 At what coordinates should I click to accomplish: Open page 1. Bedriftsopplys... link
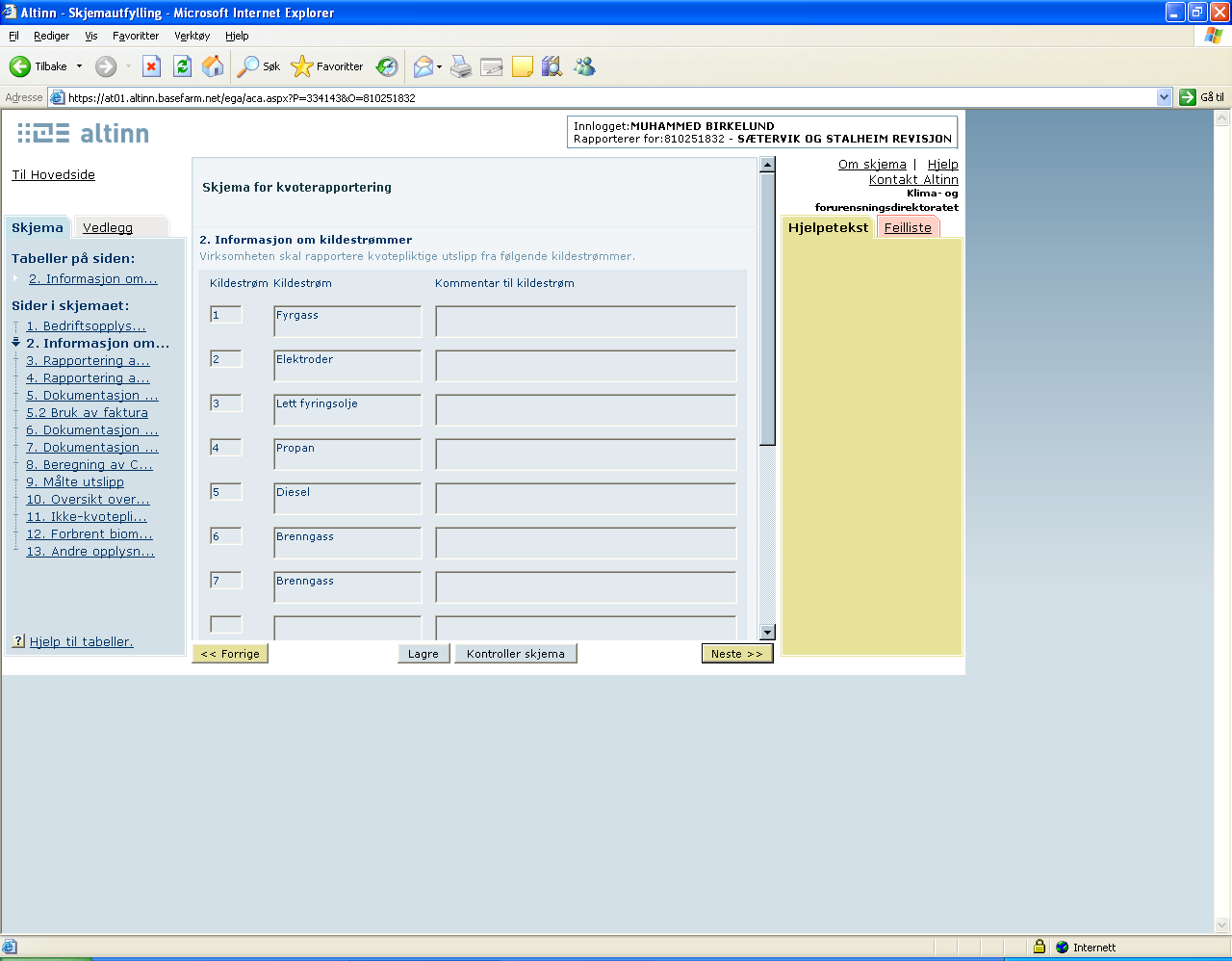pos(86,325)
